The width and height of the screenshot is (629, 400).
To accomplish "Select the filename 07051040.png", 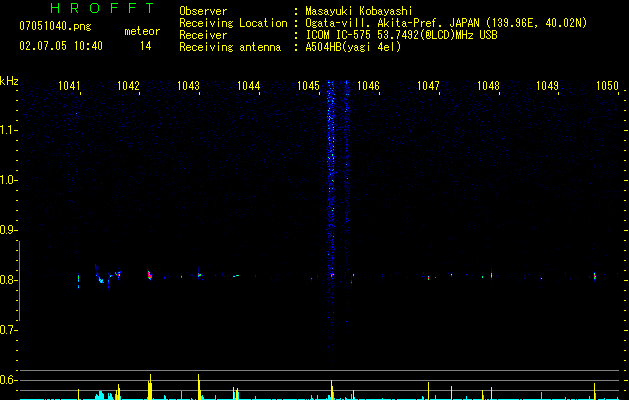I will pyautogui.click(x=55, y=26).
